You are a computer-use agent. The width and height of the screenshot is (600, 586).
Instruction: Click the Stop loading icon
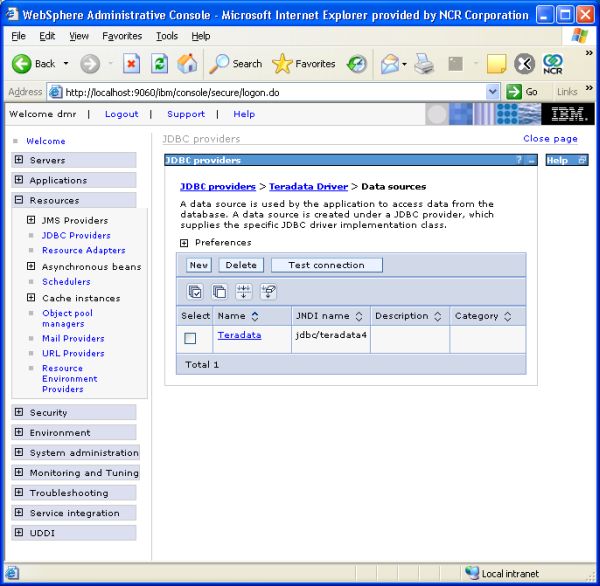pyautogui.click(x=131, y=64)
